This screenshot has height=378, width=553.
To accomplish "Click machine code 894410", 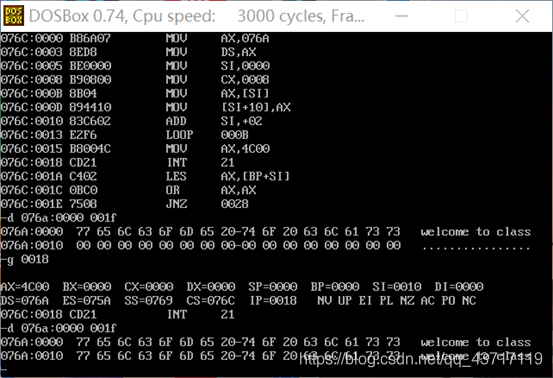I will pyautogui.click(x=90, y=107).
